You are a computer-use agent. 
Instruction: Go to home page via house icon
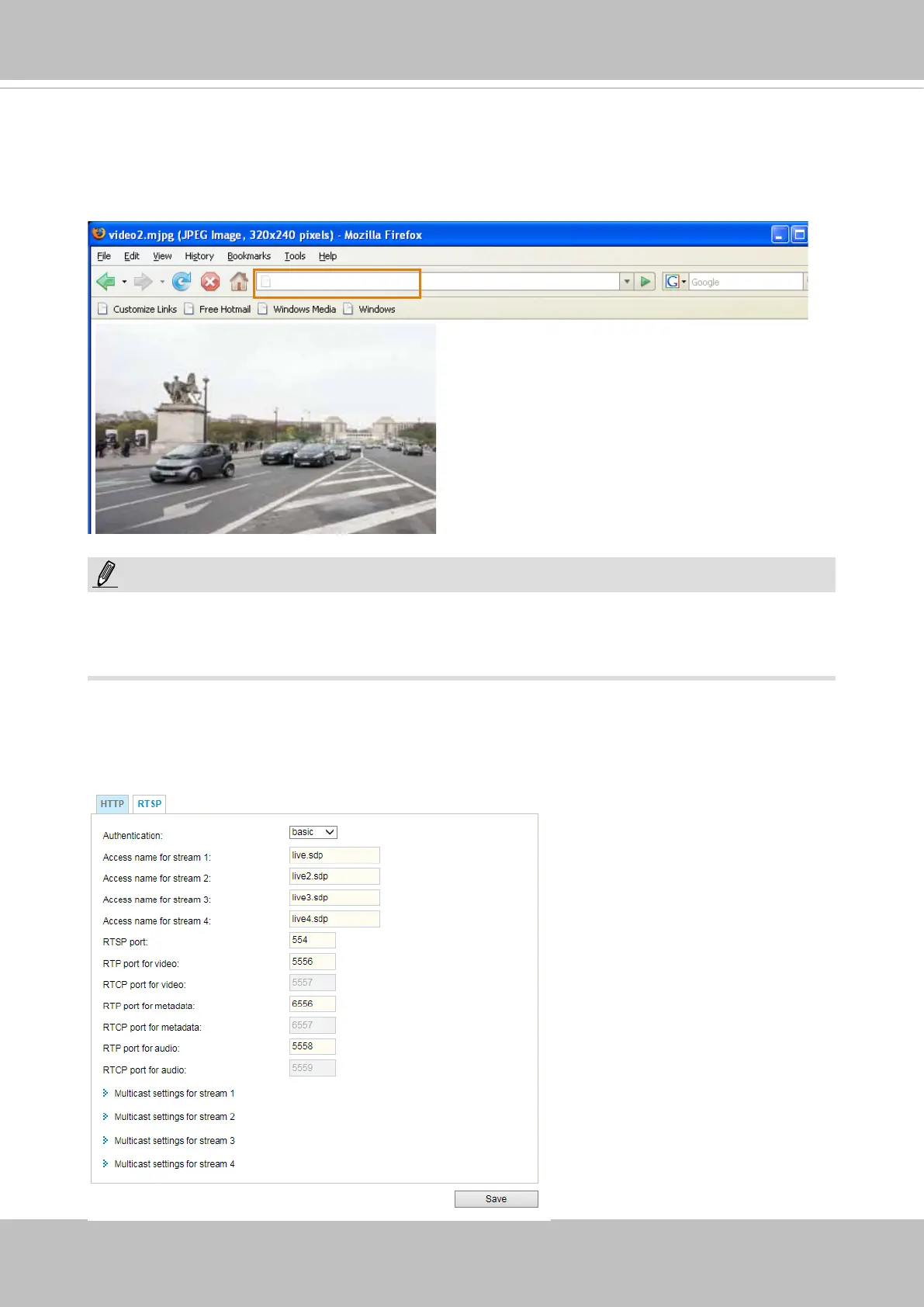tap(239, 281)
